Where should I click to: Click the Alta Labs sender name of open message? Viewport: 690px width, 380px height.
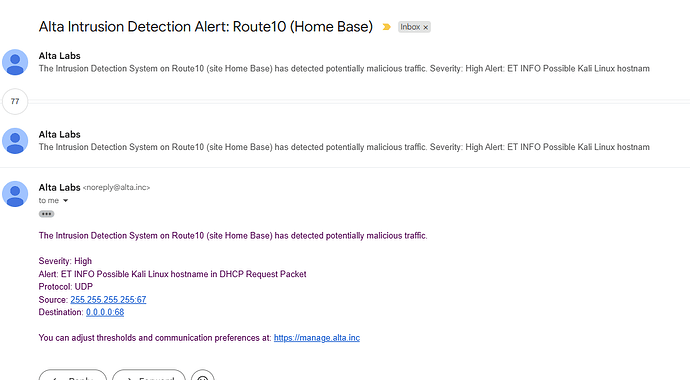pos(59,187)
